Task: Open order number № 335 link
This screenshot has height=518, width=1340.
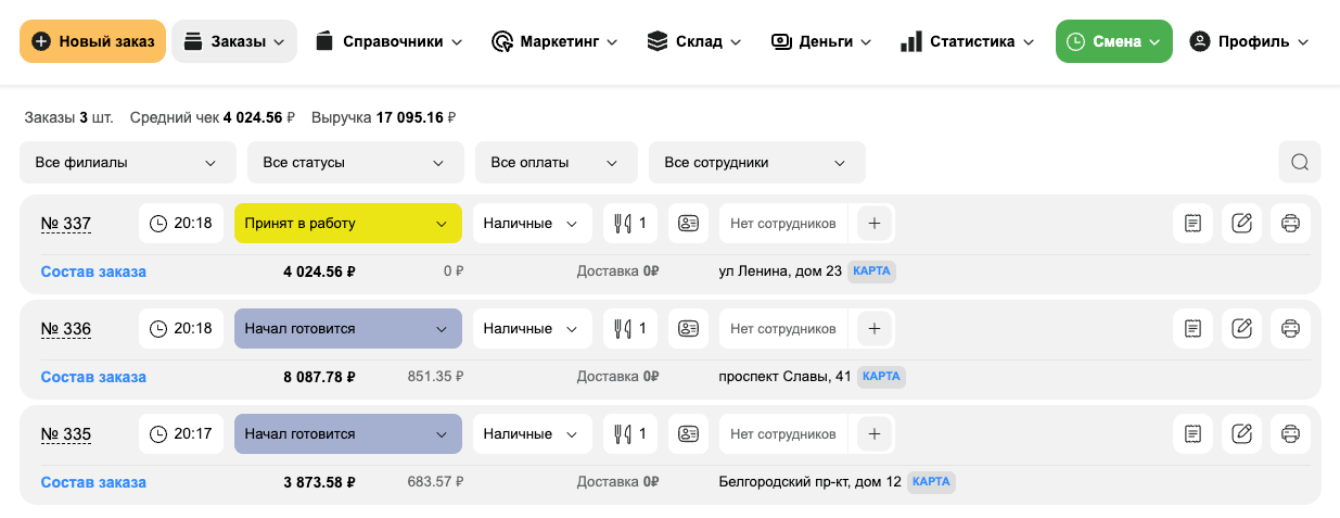Action: (66, 434)
